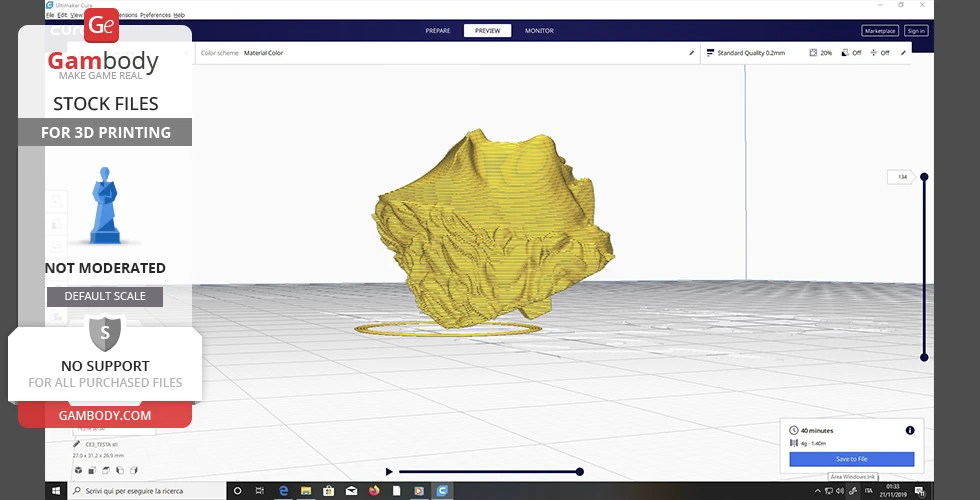This screenshot has width=980, height=500.
Task: Select the fourth view orientation cube icon
Action: [120, 471]
